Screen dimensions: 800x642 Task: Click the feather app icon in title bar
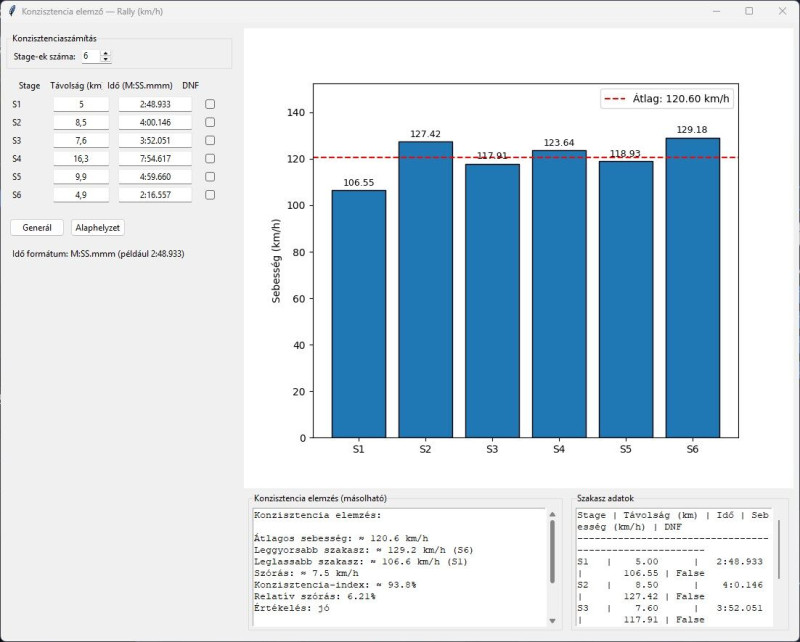[12, 11]
